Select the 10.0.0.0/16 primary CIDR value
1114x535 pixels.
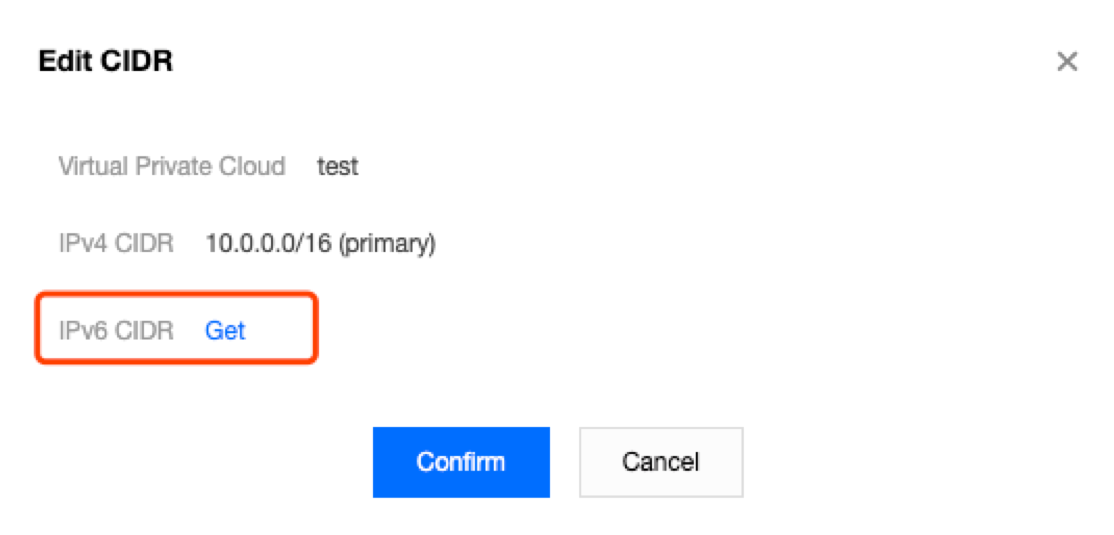point(320,244)
